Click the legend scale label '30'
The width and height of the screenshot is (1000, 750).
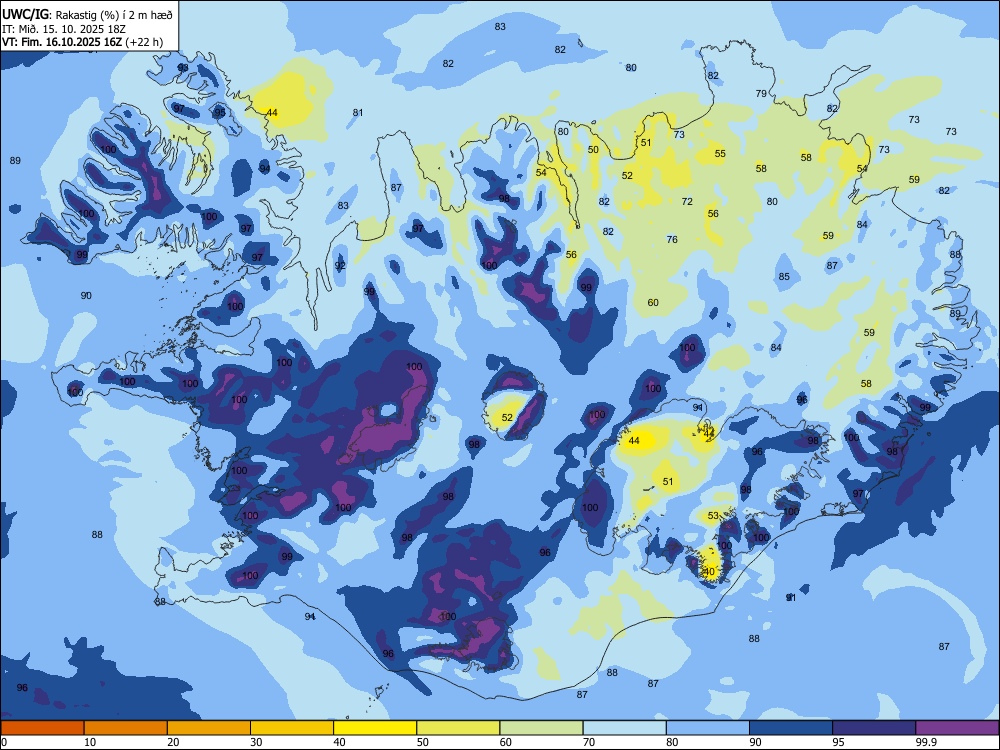(x=256, y=742)
